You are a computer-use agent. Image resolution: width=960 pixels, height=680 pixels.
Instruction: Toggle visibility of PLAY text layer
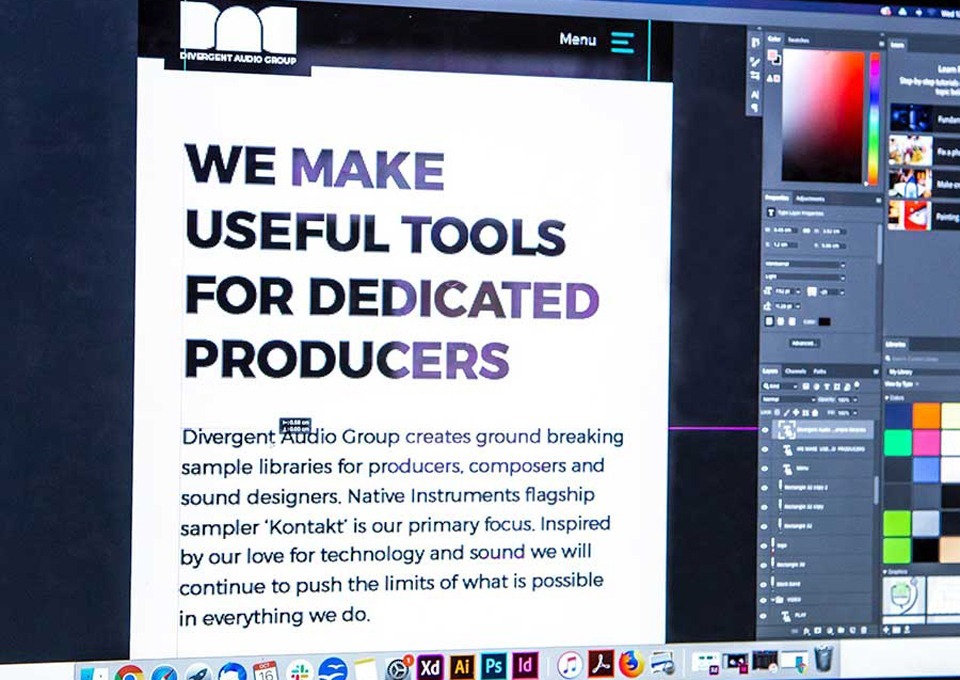tap(763, 616)
